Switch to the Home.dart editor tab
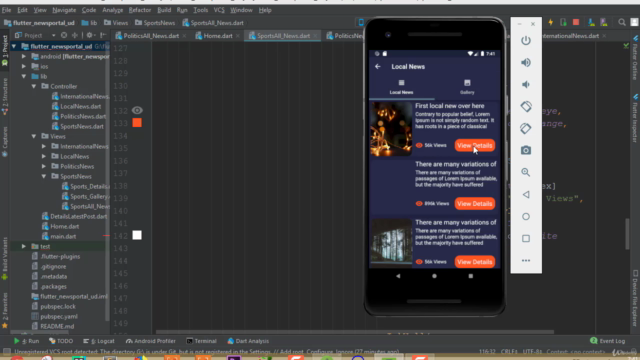The width and height of the screenshot is (640, 360). click(x=218, y=36)
